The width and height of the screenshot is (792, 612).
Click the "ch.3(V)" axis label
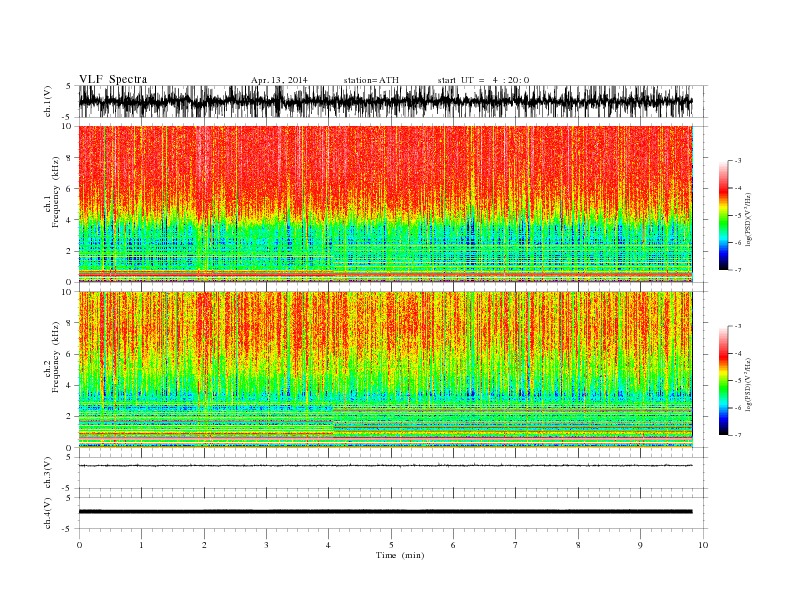coord(48,473)
